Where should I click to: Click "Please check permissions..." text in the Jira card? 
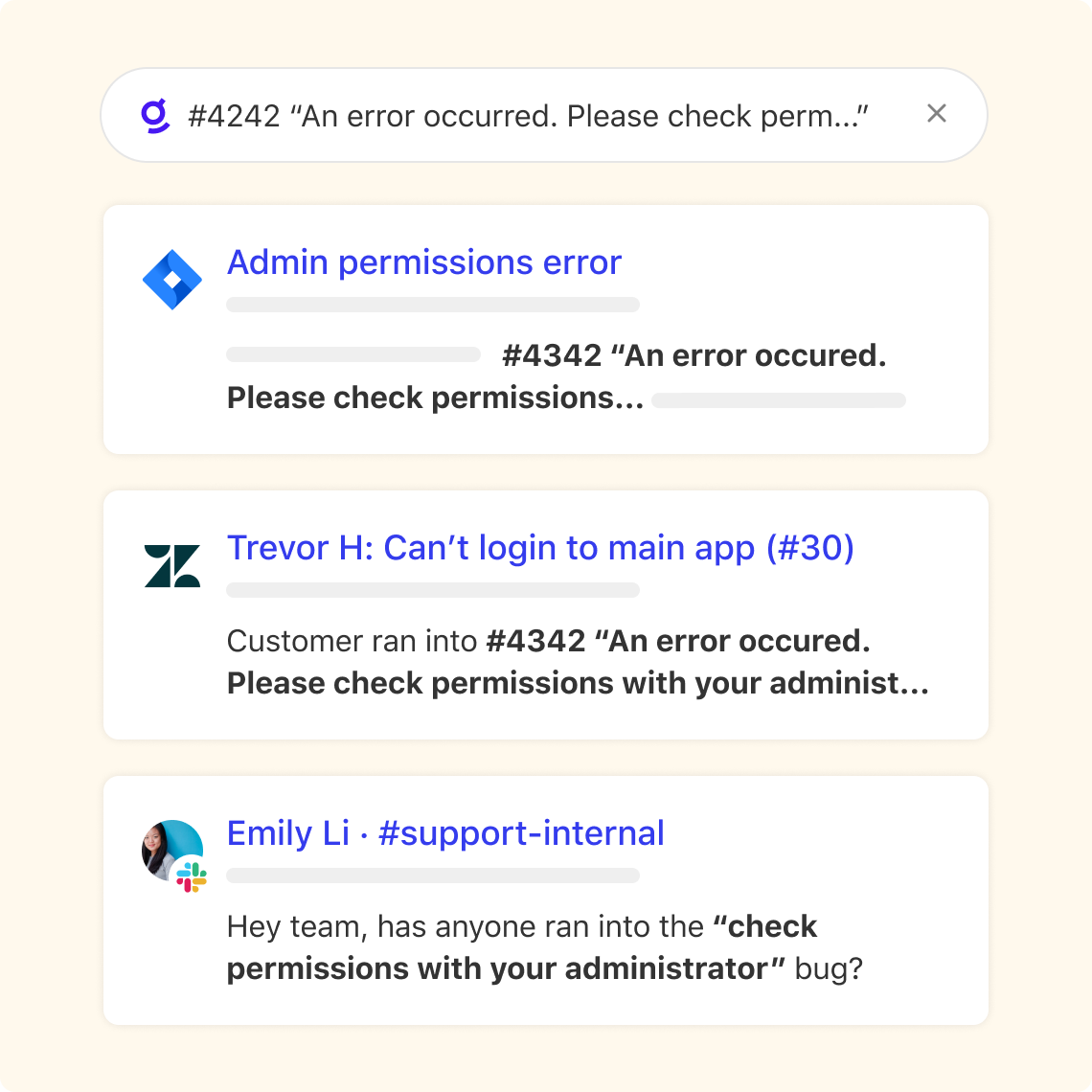[435, 398]
